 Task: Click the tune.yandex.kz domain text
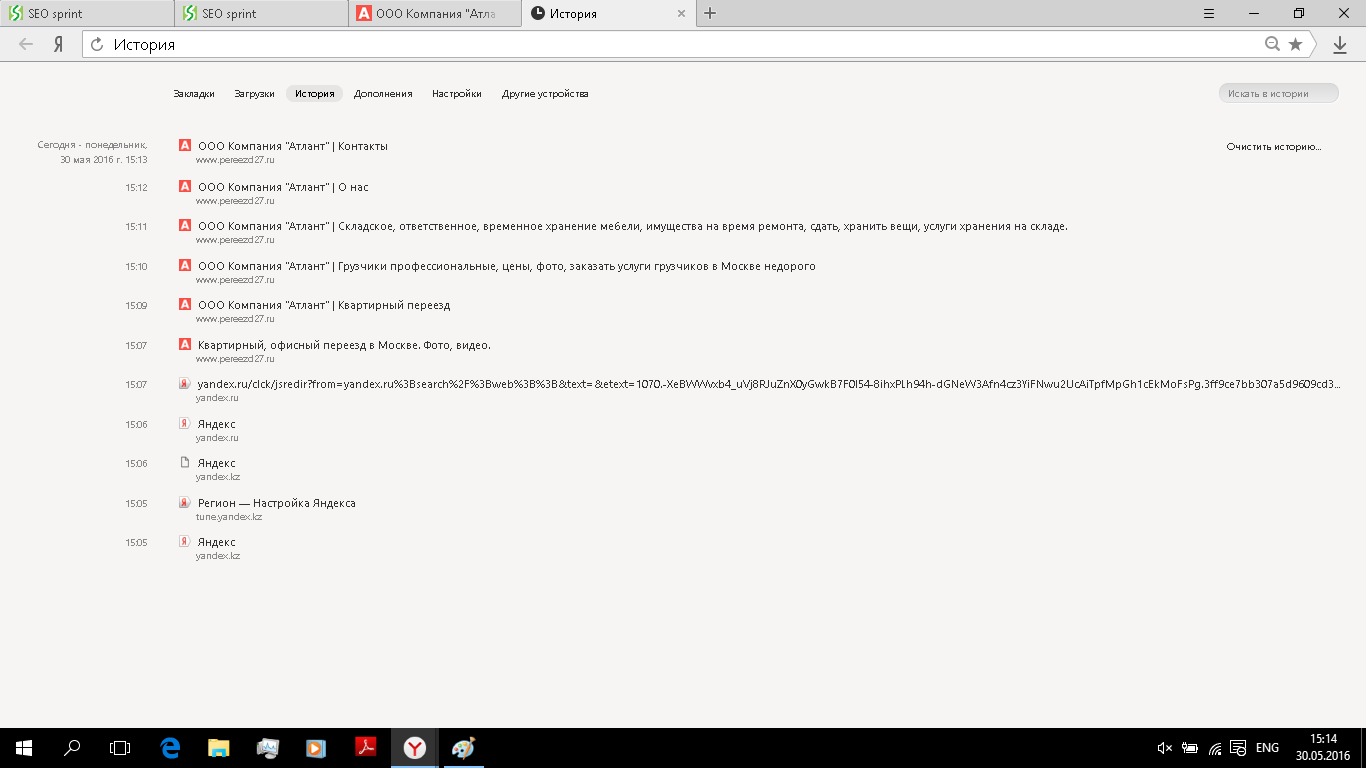pos(229,517)
